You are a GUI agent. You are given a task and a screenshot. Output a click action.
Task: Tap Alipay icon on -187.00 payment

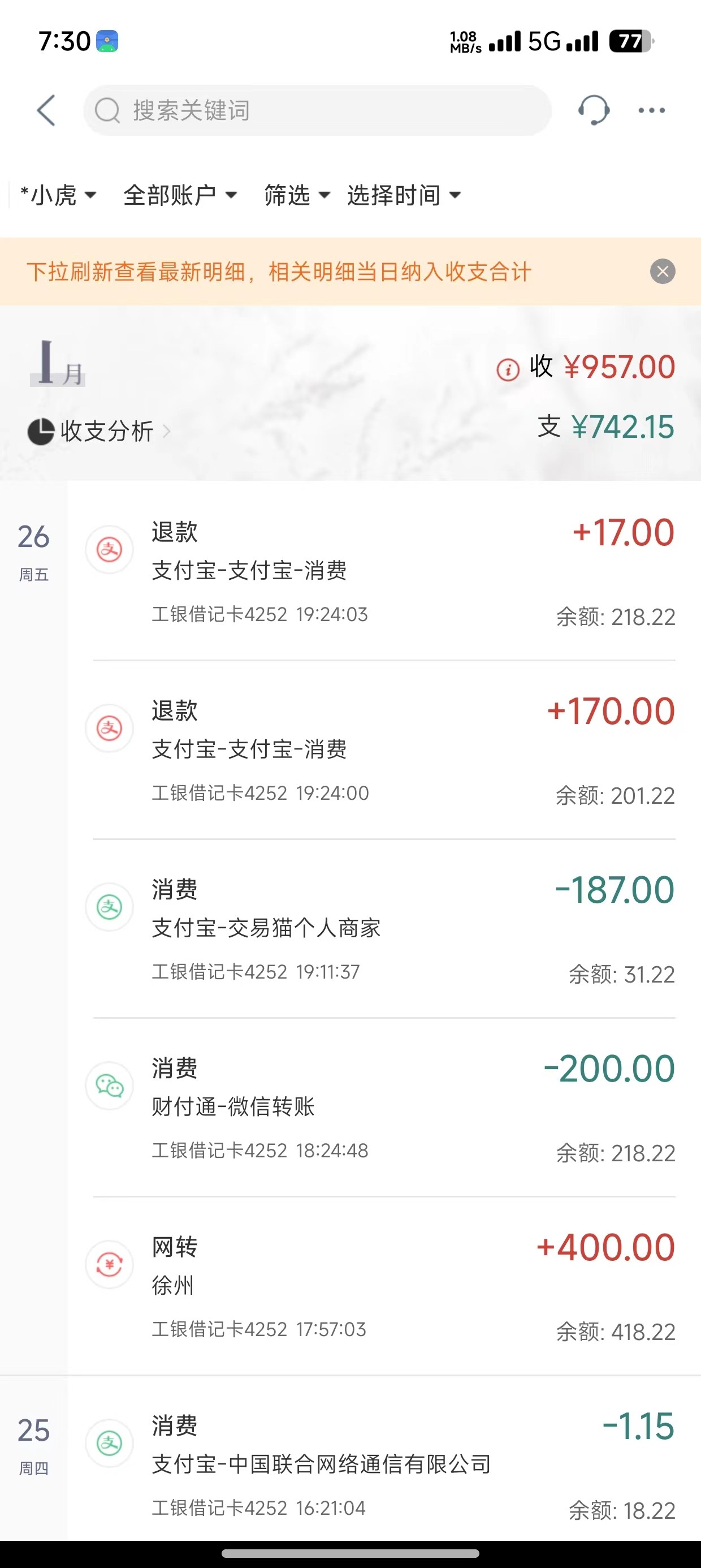click(x=110, y=907)
